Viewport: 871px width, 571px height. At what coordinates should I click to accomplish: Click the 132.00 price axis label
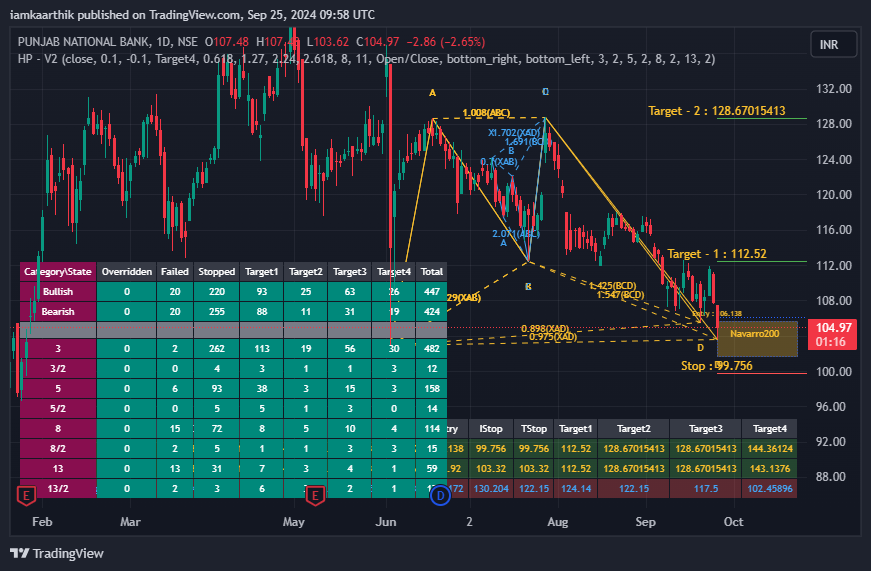coord(833,89)
